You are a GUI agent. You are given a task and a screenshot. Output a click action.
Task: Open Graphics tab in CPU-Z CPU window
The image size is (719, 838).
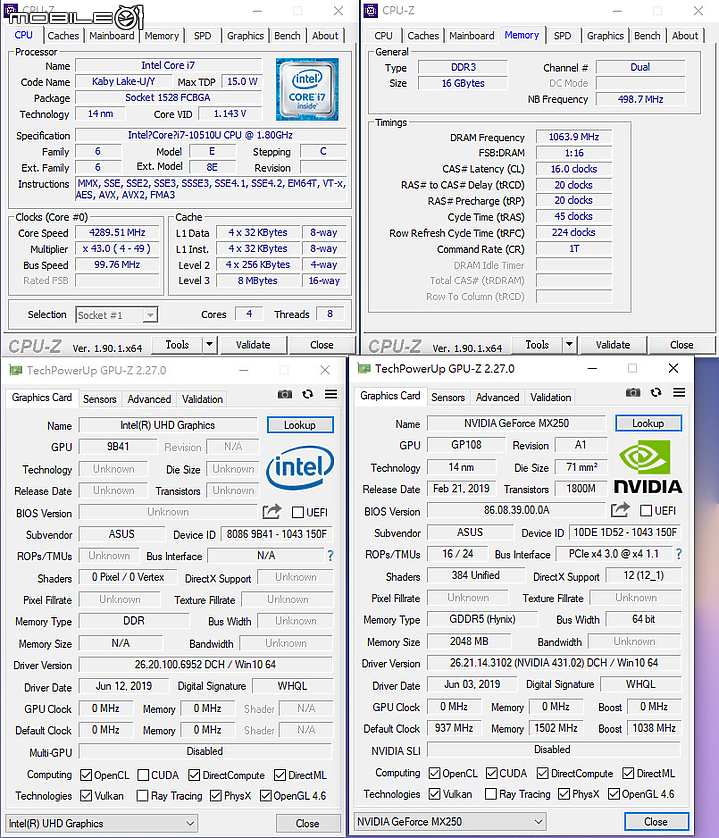[245, 36]
